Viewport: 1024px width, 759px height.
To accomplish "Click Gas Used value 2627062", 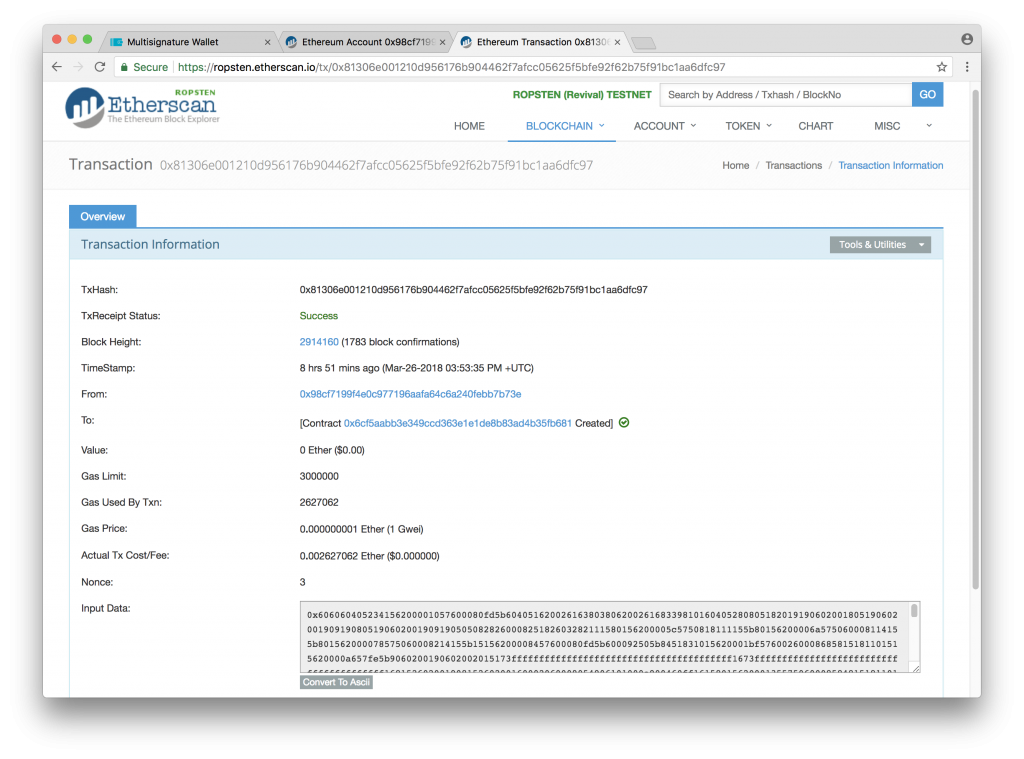I will point(319,502).
